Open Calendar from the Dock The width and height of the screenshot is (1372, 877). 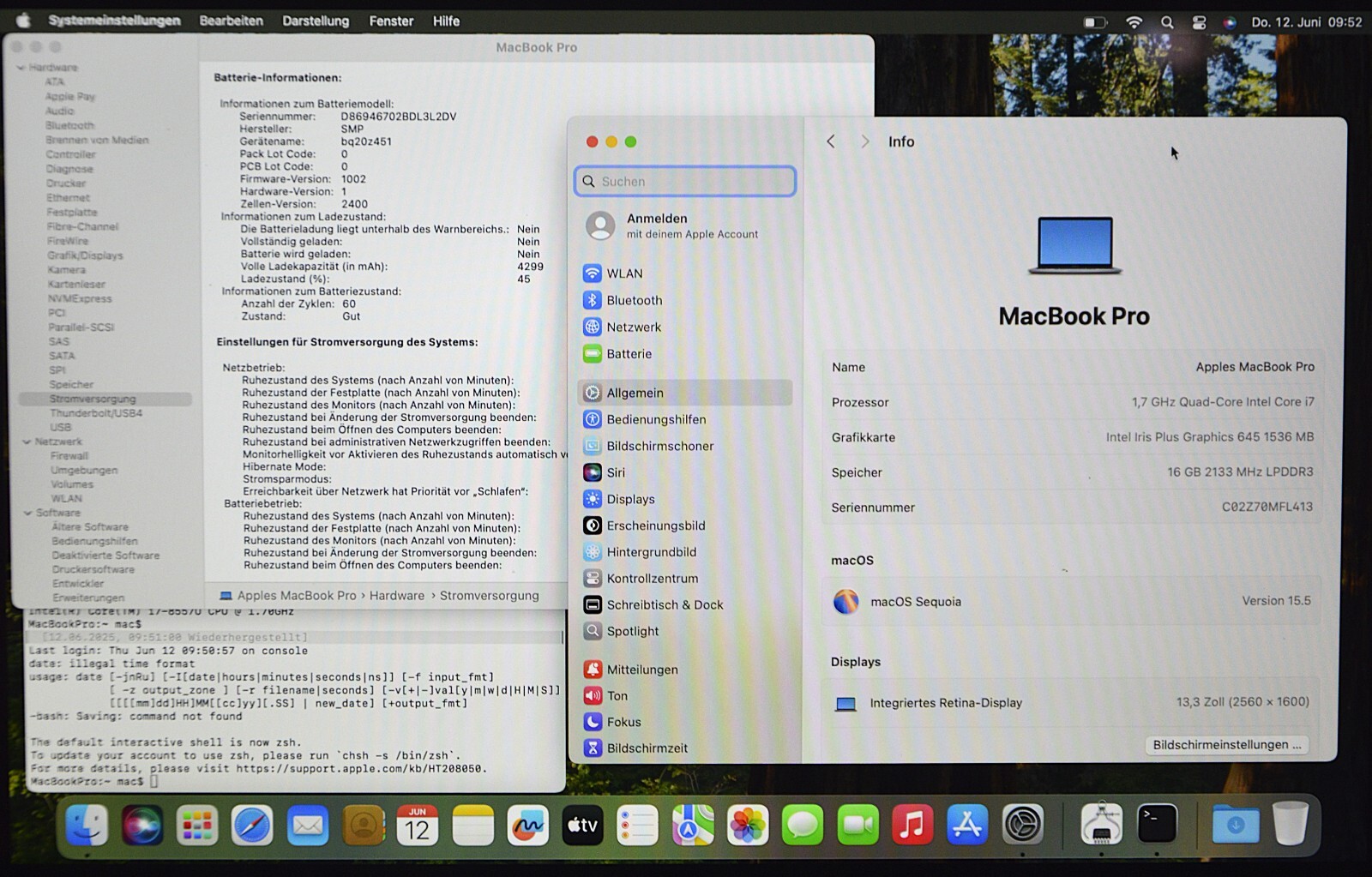418,826
